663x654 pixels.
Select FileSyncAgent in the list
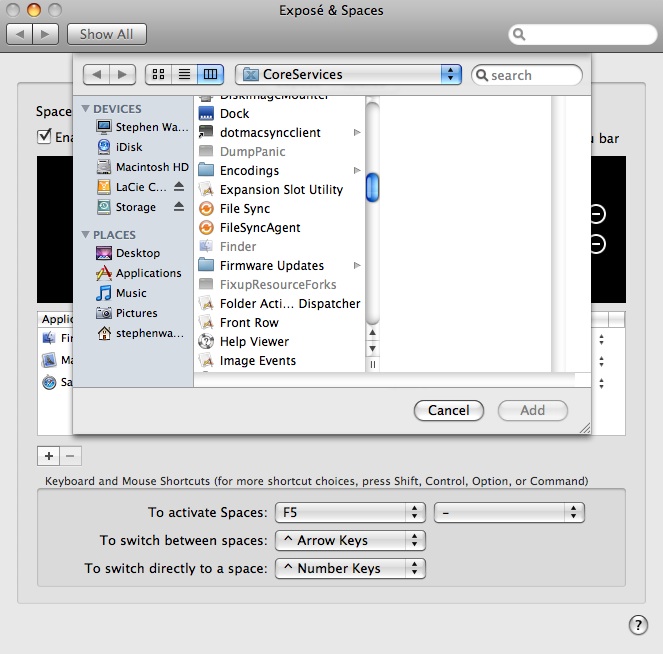point(280,227)
